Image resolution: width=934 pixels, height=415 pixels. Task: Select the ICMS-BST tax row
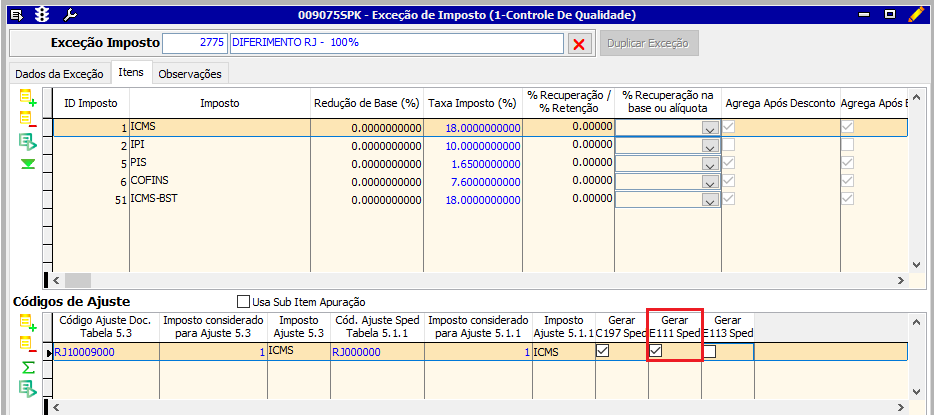tap(480, 199)
